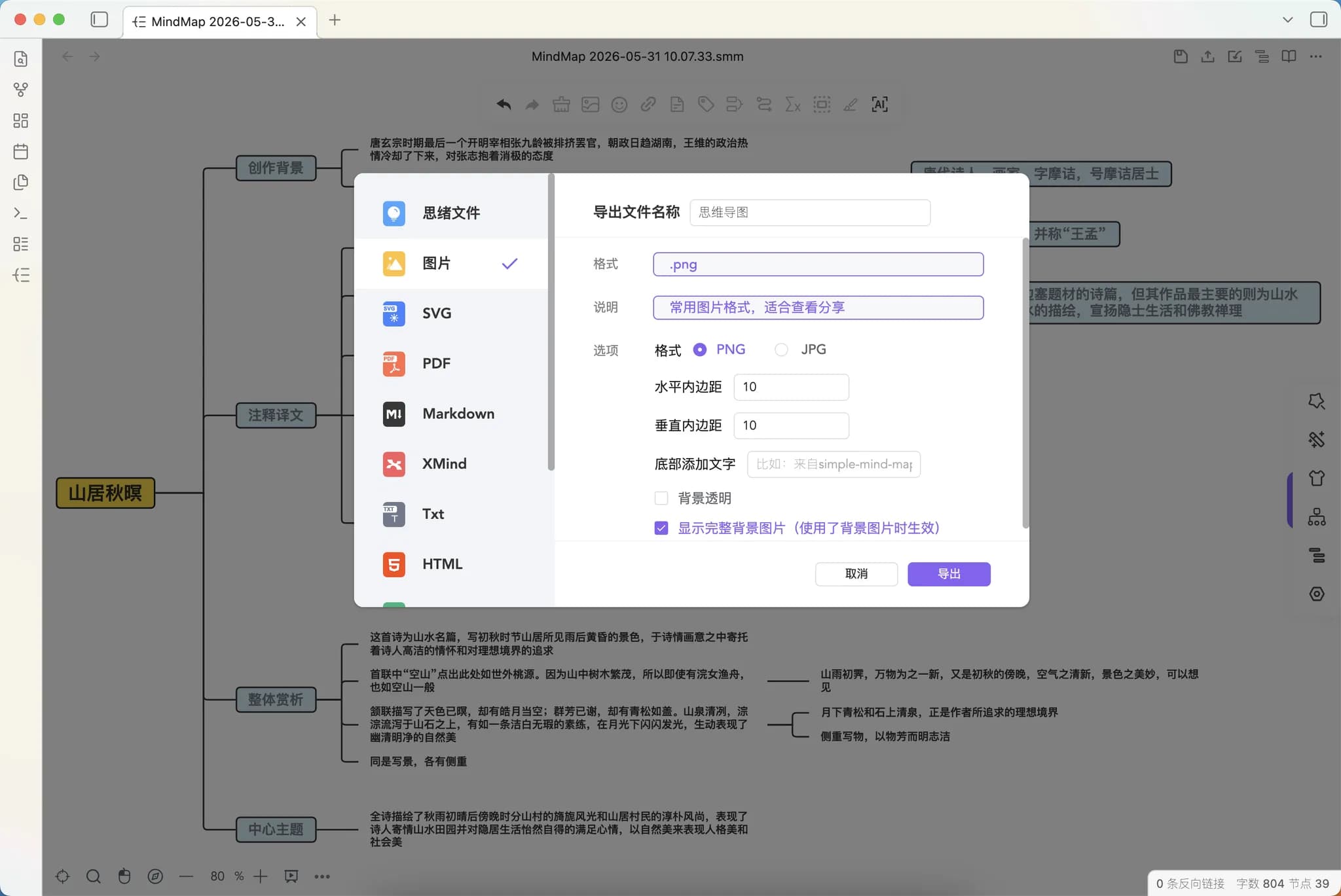The image size is (1341, 896).
Task: Open the reading mode book icon
Action: [x=1289, y=56]
